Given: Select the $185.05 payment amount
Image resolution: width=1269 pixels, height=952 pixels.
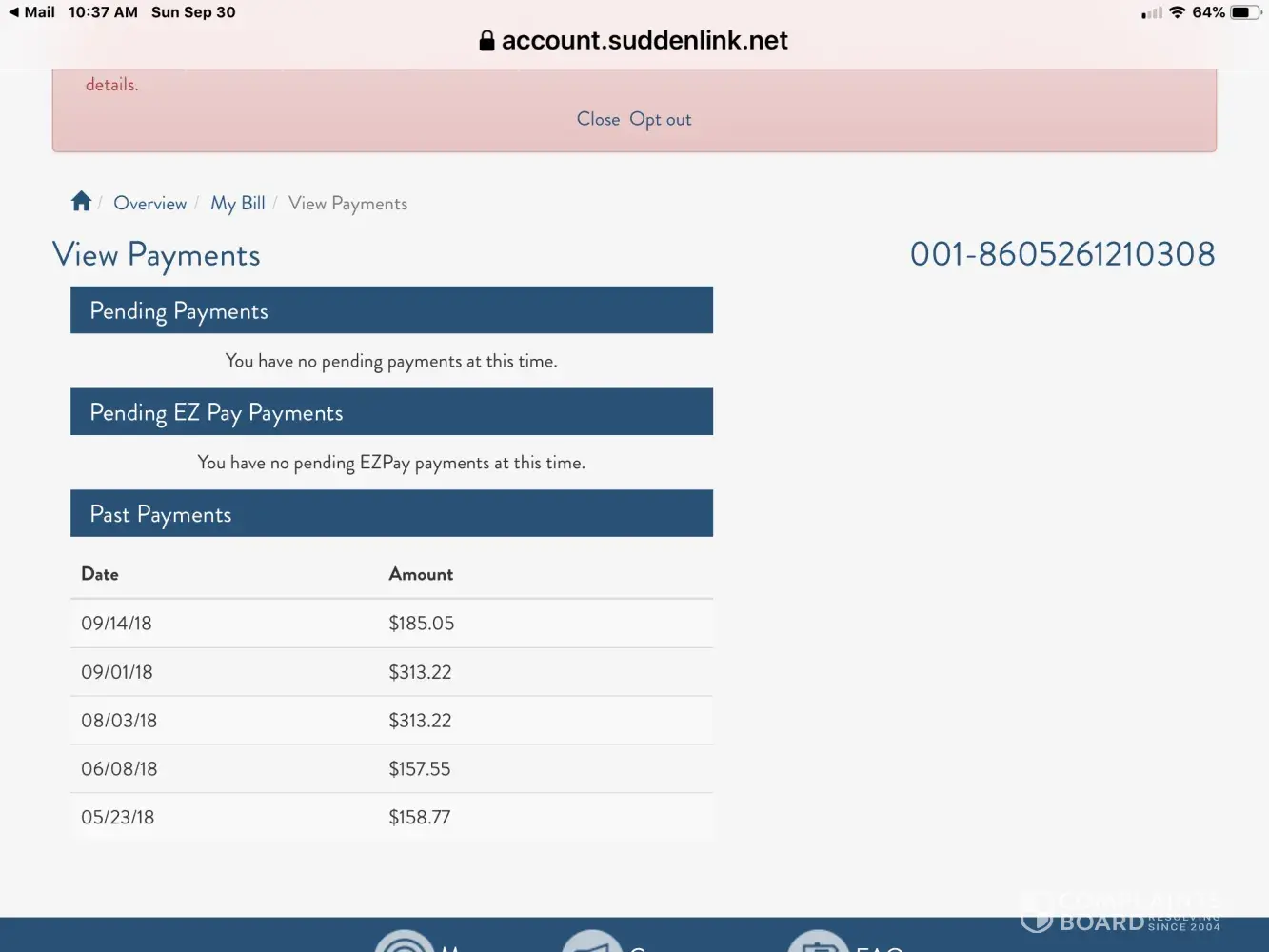Looking at the screenshot, I should [422, 624].
